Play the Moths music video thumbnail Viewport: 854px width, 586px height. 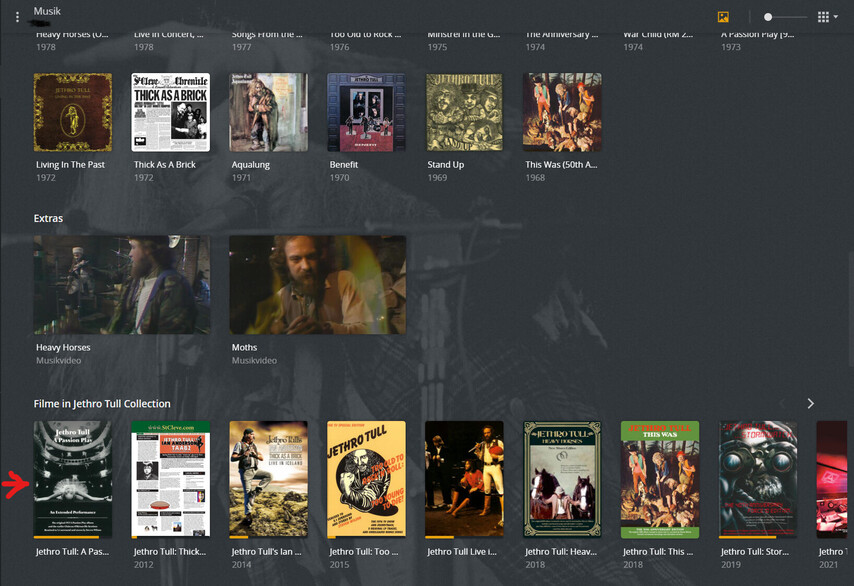(x=318, y=284)
